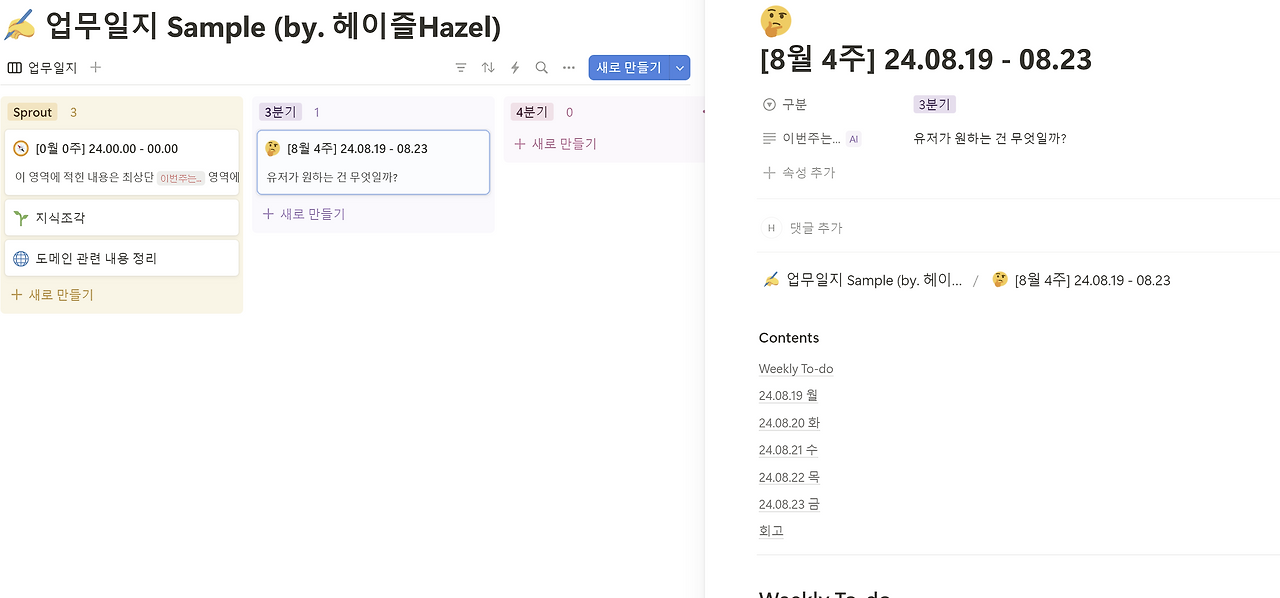
Task: Add new card under 4분기 column
Action: pos(555,144)
